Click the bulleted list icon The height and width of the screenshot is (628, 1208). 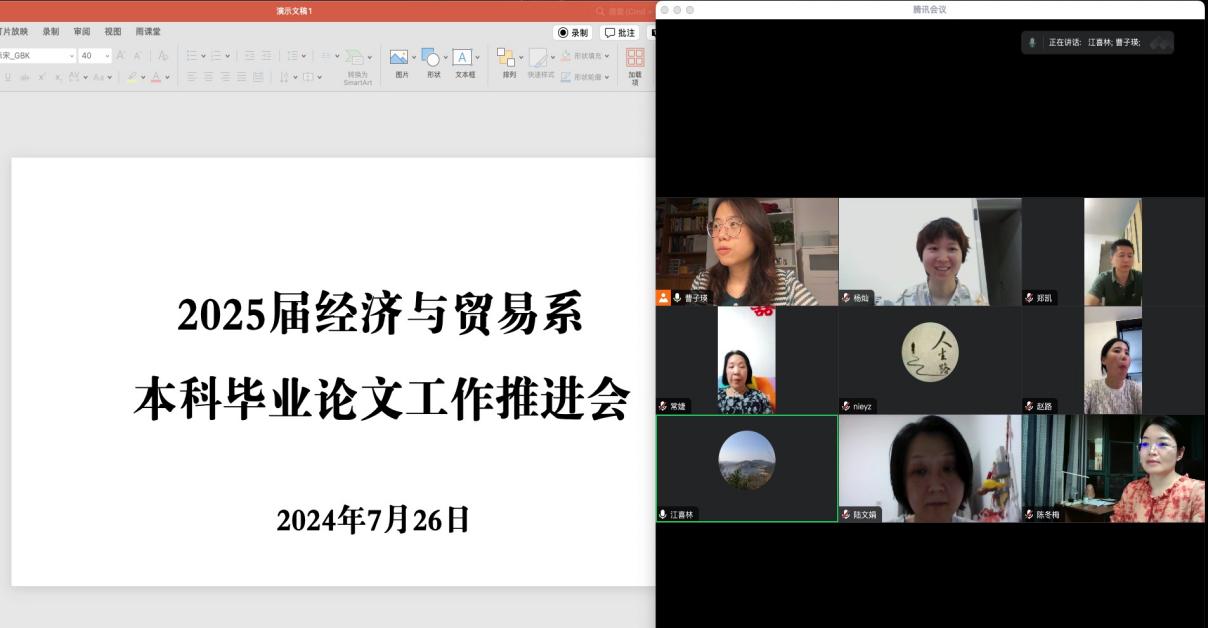[192, 56]
